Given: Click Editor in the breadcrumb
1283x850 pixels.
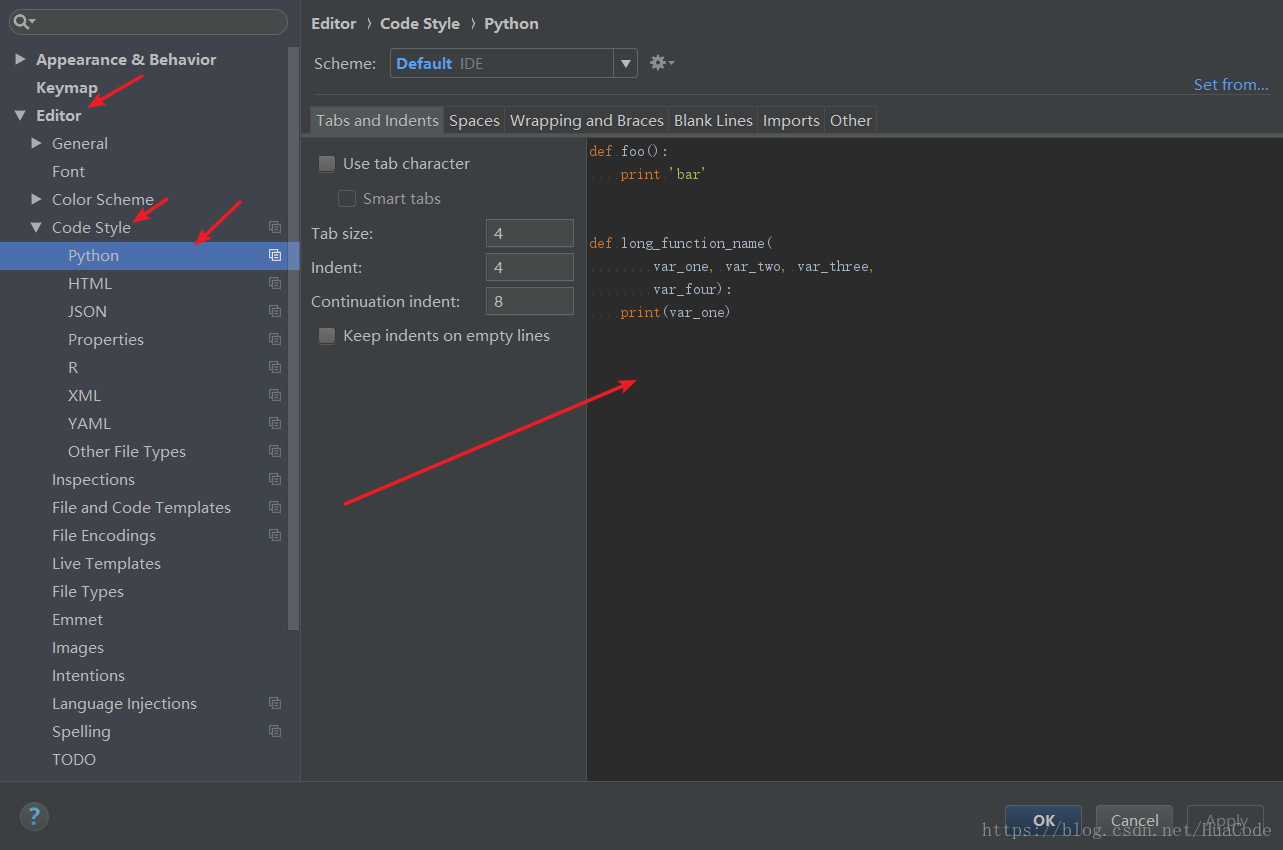Looking at the screenshot, I should click(x=334, y=24).
